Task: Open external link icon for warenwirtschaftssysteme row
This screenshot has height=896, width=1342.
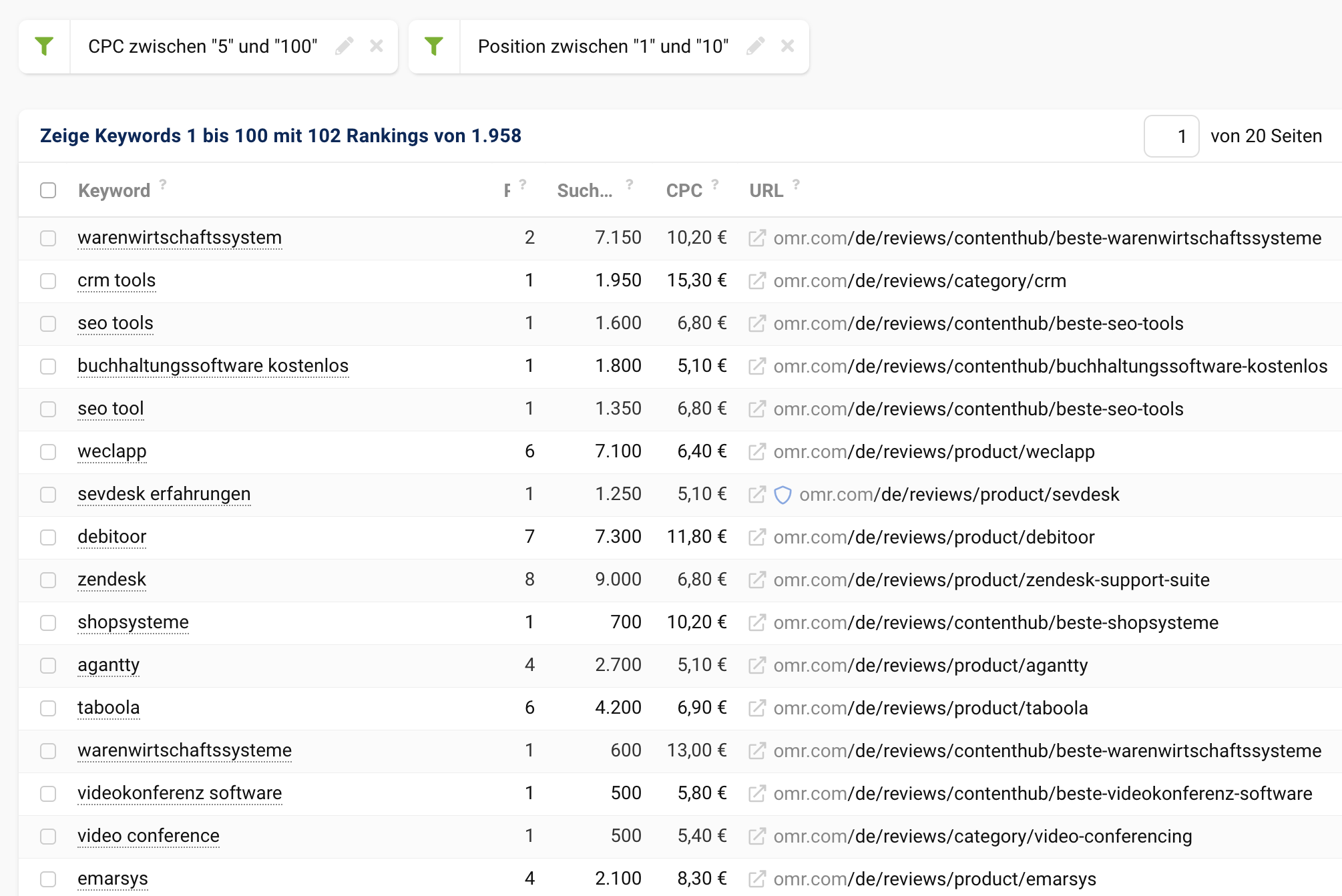Action: coord(756,751)
